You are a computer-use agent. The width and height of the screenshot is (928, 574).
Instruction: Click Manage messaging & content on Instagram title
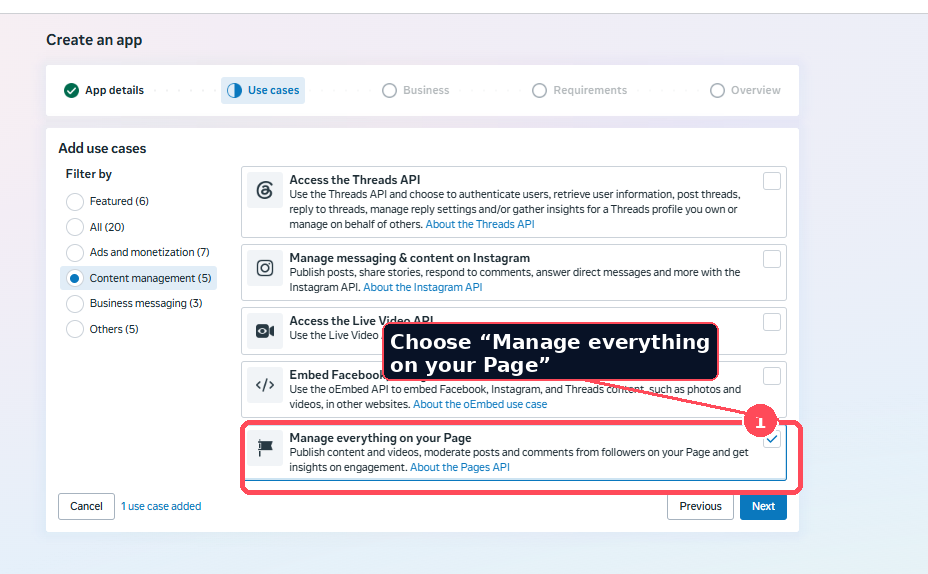tap(410, 258)
